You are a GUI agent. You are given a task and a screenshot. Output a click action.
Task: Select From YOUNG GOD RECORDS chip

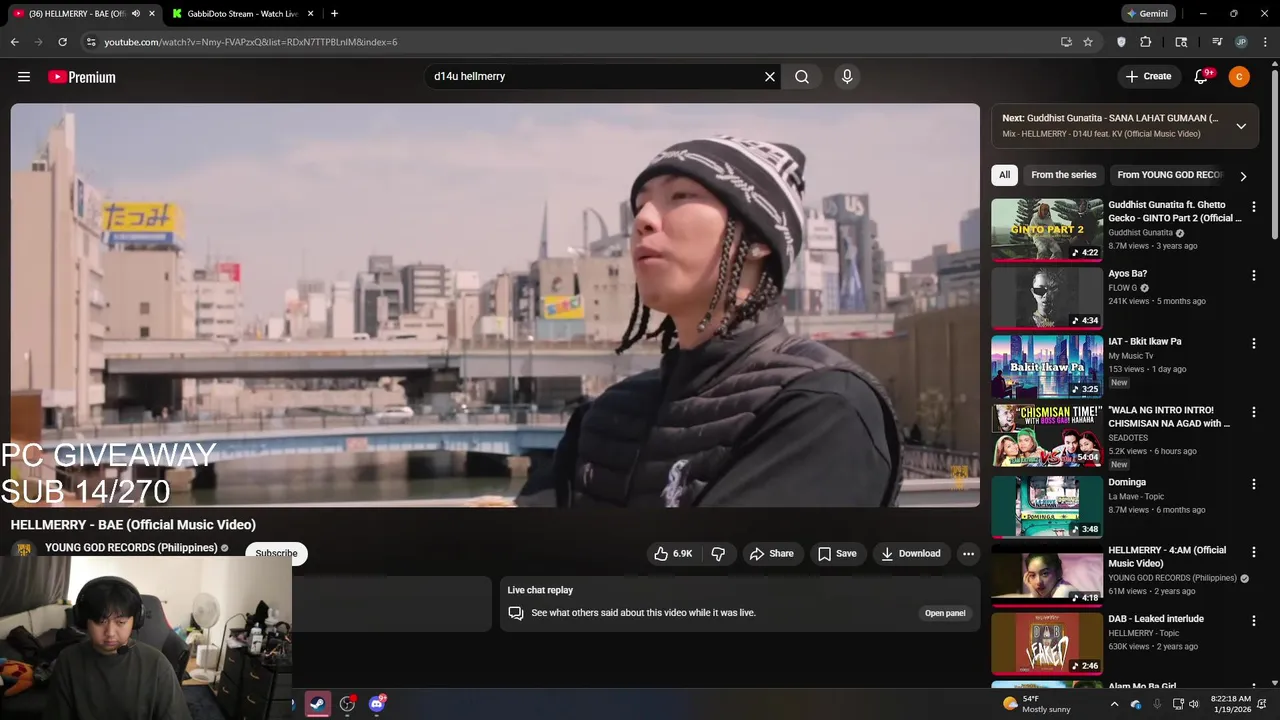click(x=1169, y=175)
